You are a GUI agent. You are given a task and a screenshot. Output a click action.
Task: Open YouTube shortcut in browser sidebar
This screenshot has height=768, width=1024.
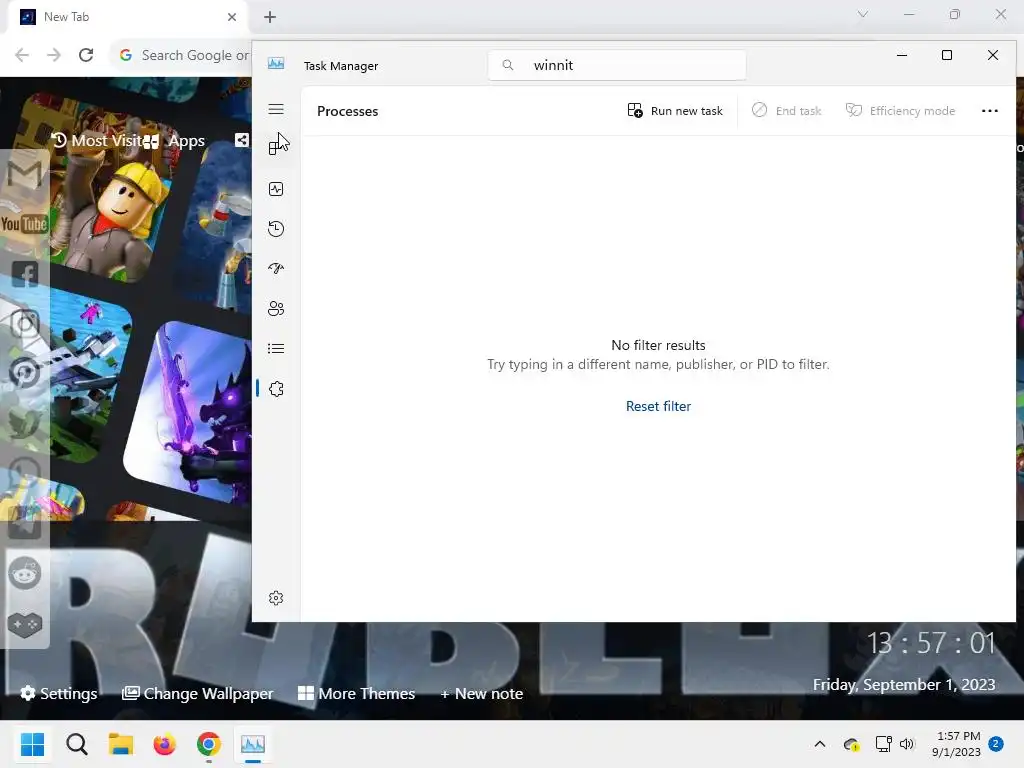pos(24,224)
